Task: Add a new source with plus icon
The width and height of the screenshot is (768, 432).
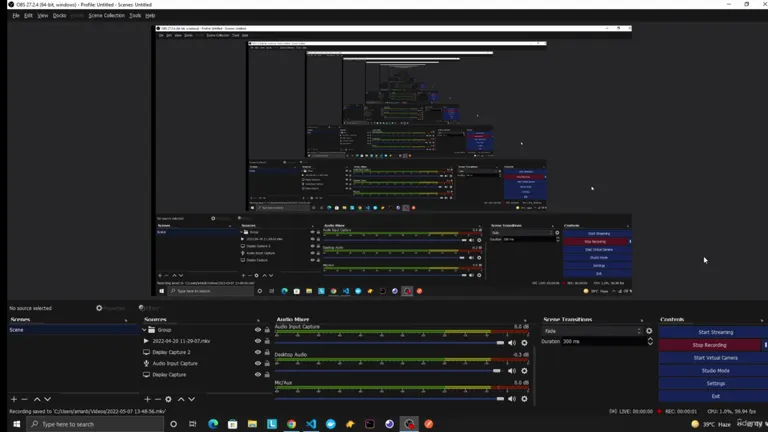Action: [147, 399]
